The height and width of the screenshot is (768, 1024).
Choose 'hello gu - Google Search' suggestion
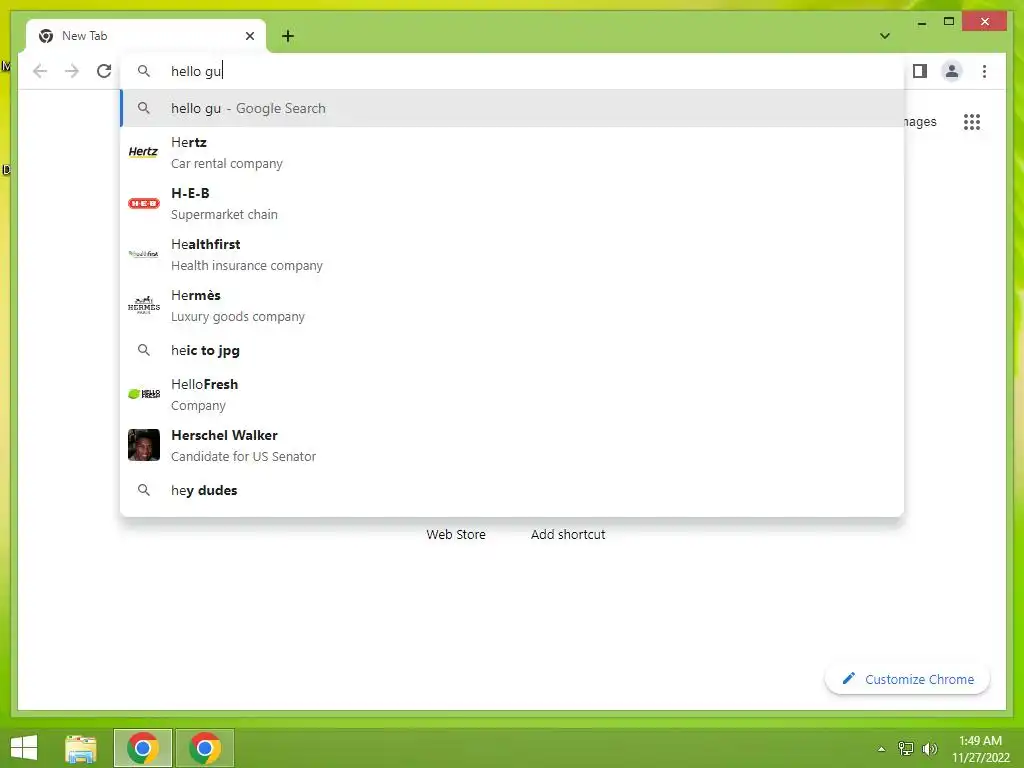tap(513, 108)
